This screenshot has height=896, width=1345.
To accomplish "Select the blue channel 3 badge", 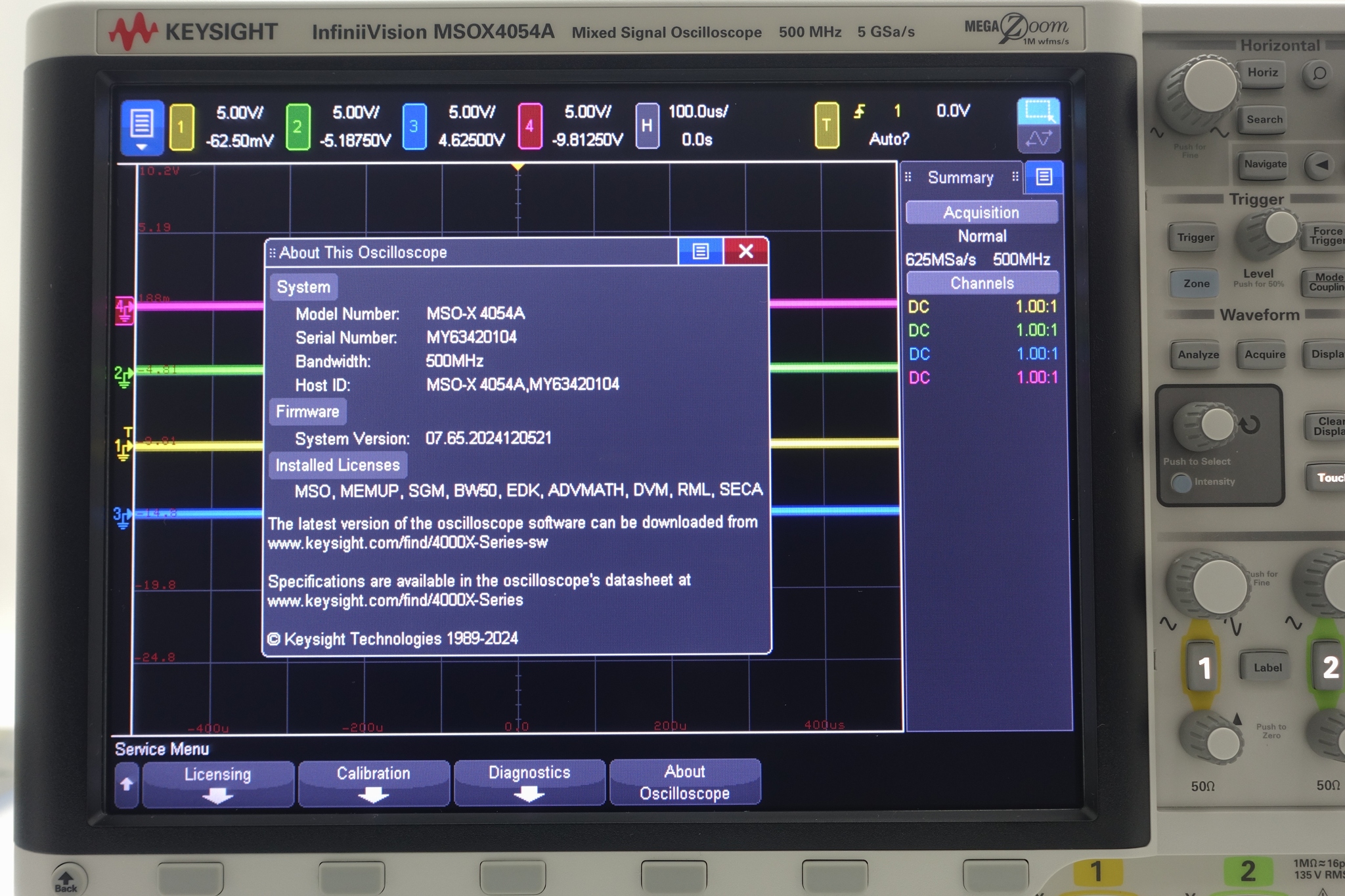I will tap(414, 126).
